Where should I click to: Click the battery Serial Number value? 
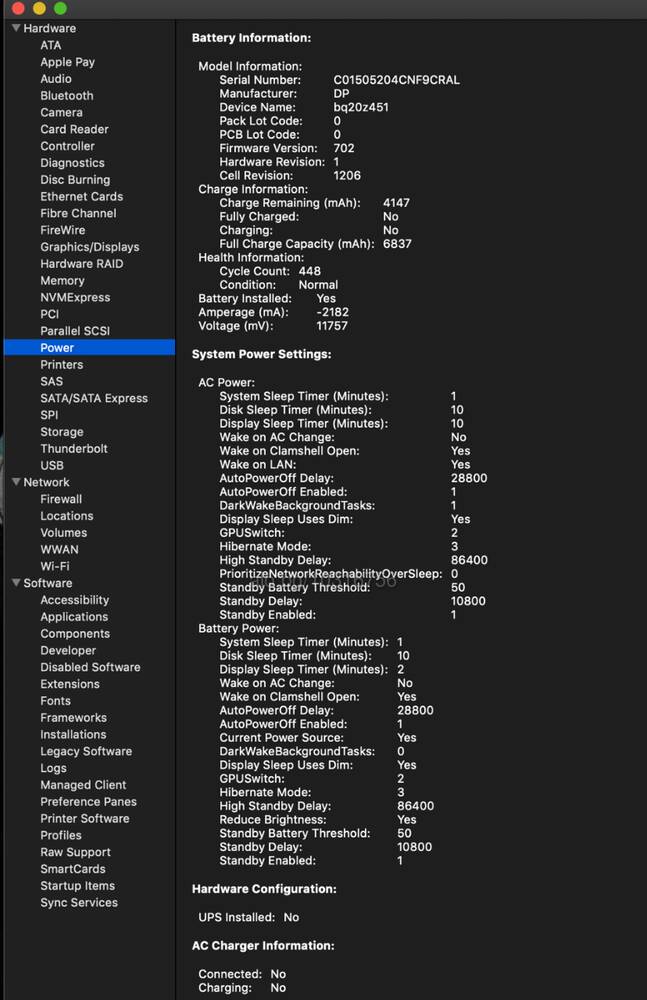click(x=396, y=80)
